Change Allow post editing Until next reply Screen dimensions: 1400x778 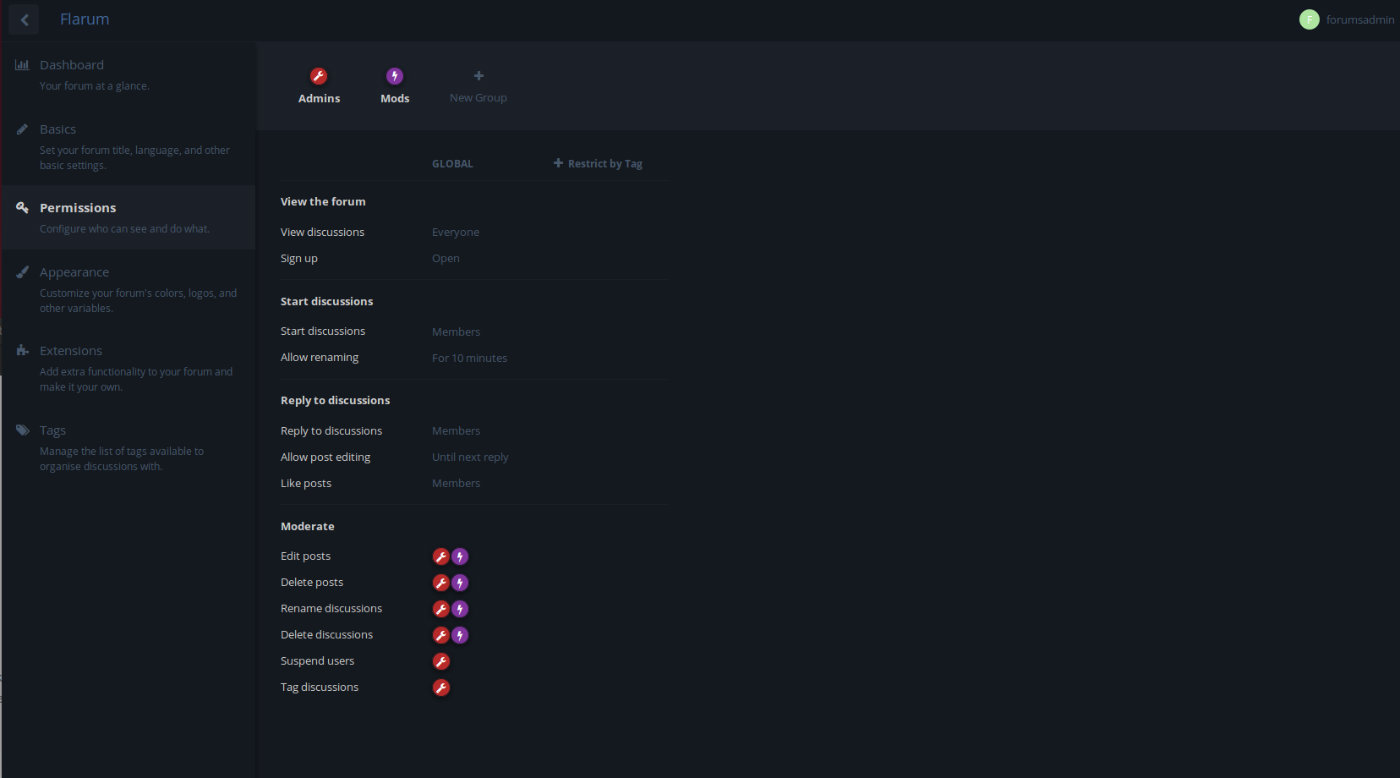tap(470, 457)
